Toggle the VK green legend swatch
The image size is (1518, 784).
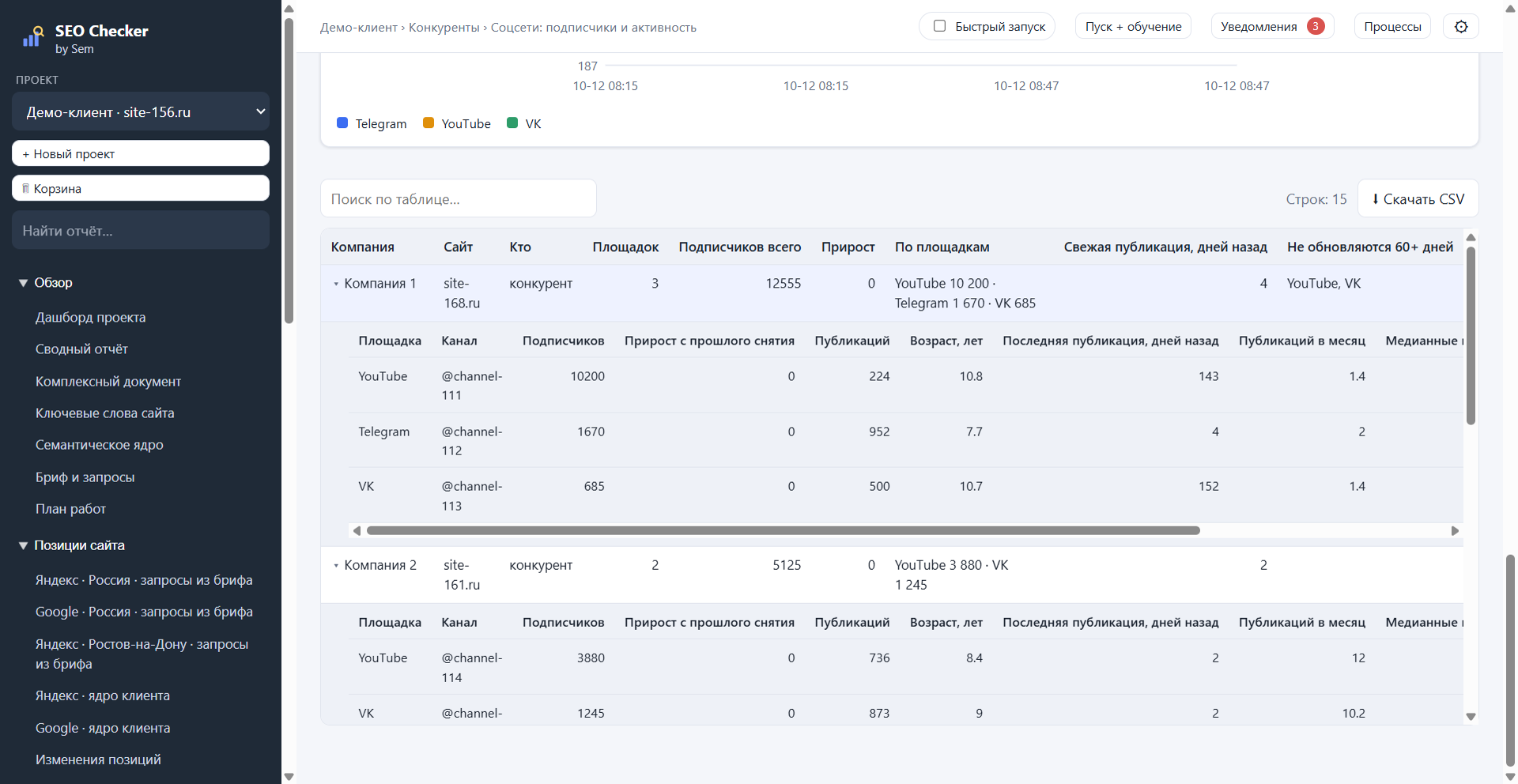click(512, 122)
